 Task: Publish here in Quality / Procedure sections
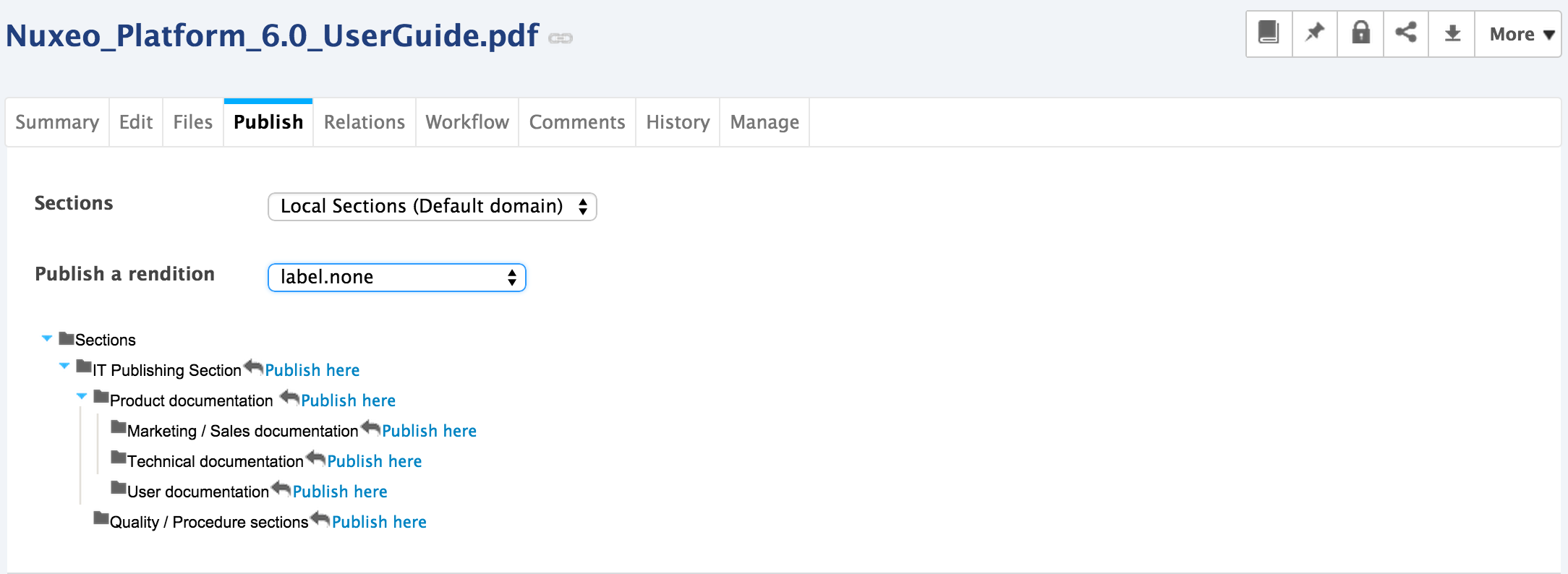click(379, 522)
